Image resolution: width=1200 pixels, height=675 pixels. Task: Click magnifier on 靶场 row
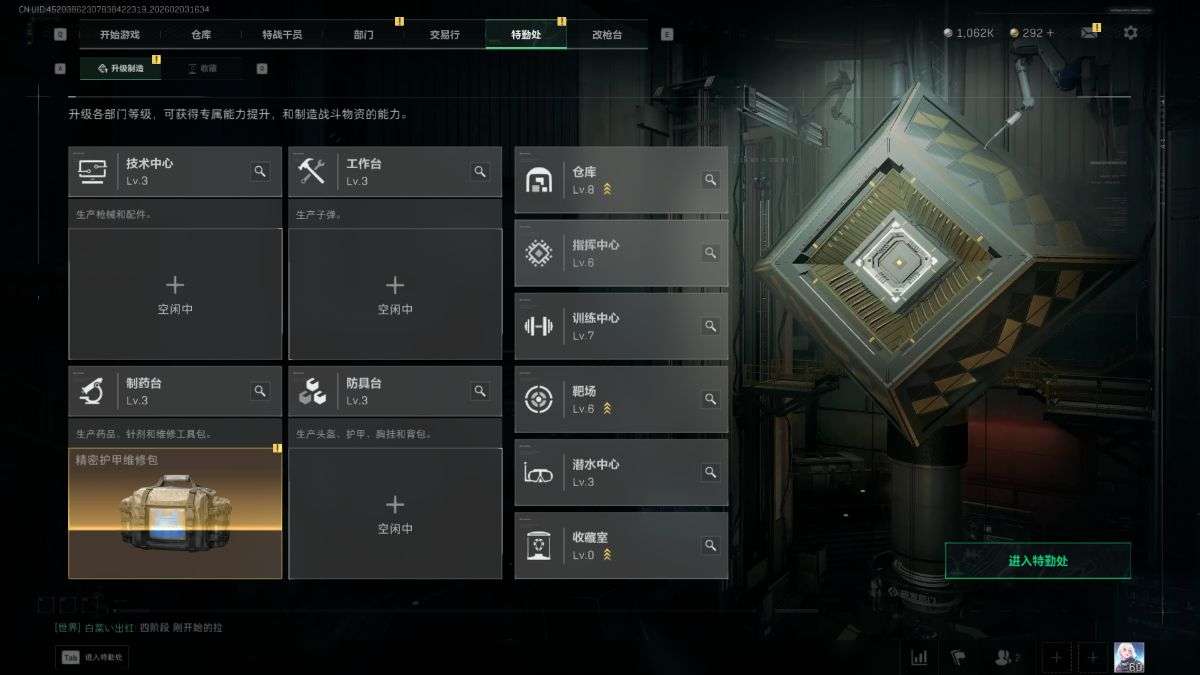(x=710, y=399)
